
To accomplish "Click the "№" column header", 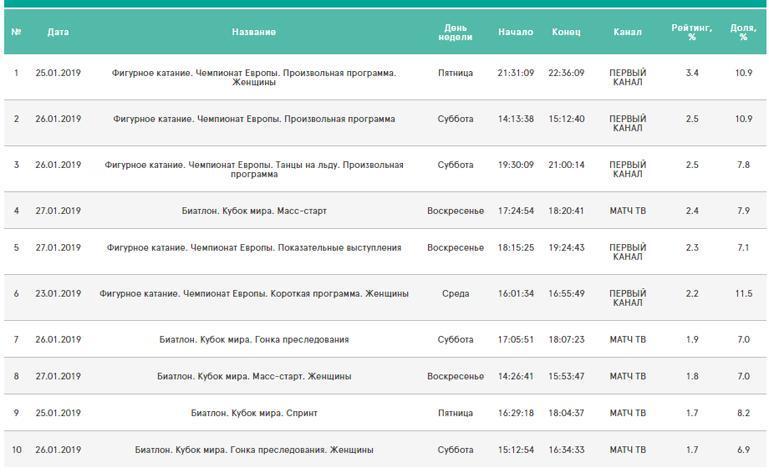I will [16, 32].
